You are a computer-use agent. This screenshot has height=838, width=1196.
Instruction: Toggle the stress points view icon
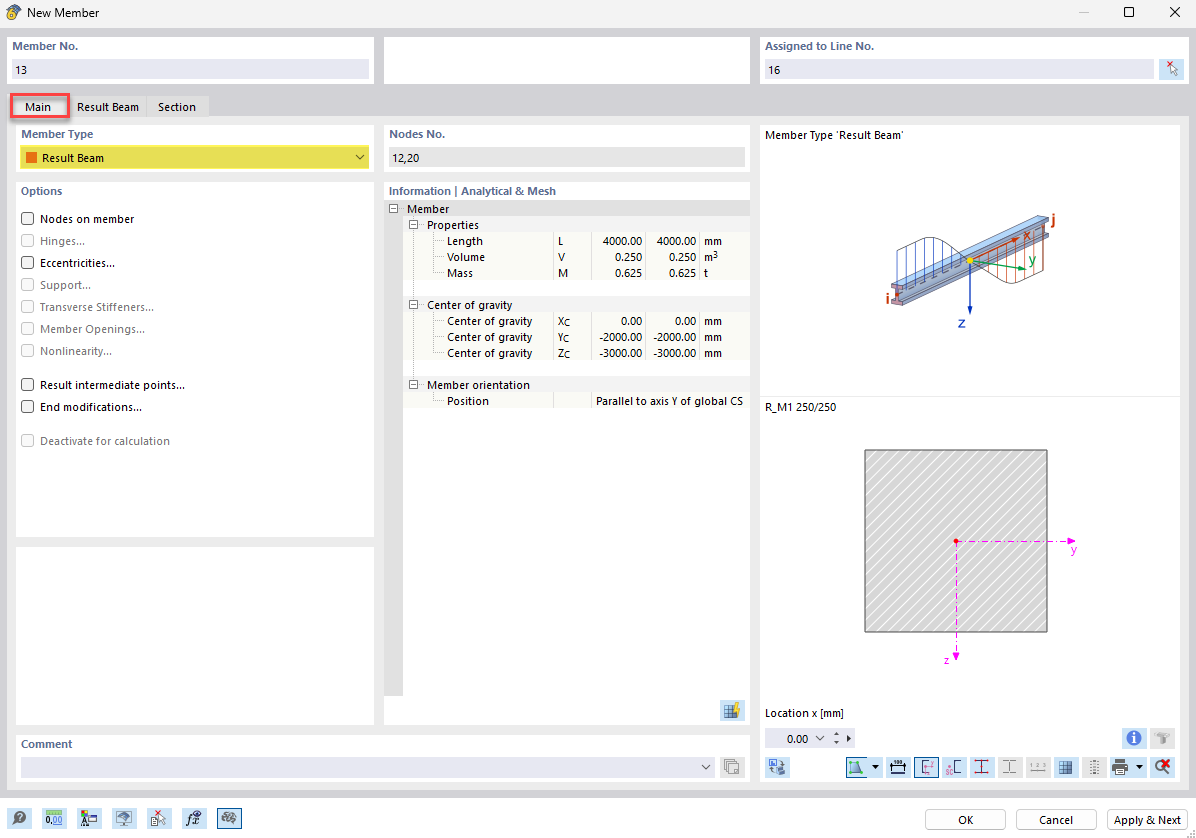point(857,767)
